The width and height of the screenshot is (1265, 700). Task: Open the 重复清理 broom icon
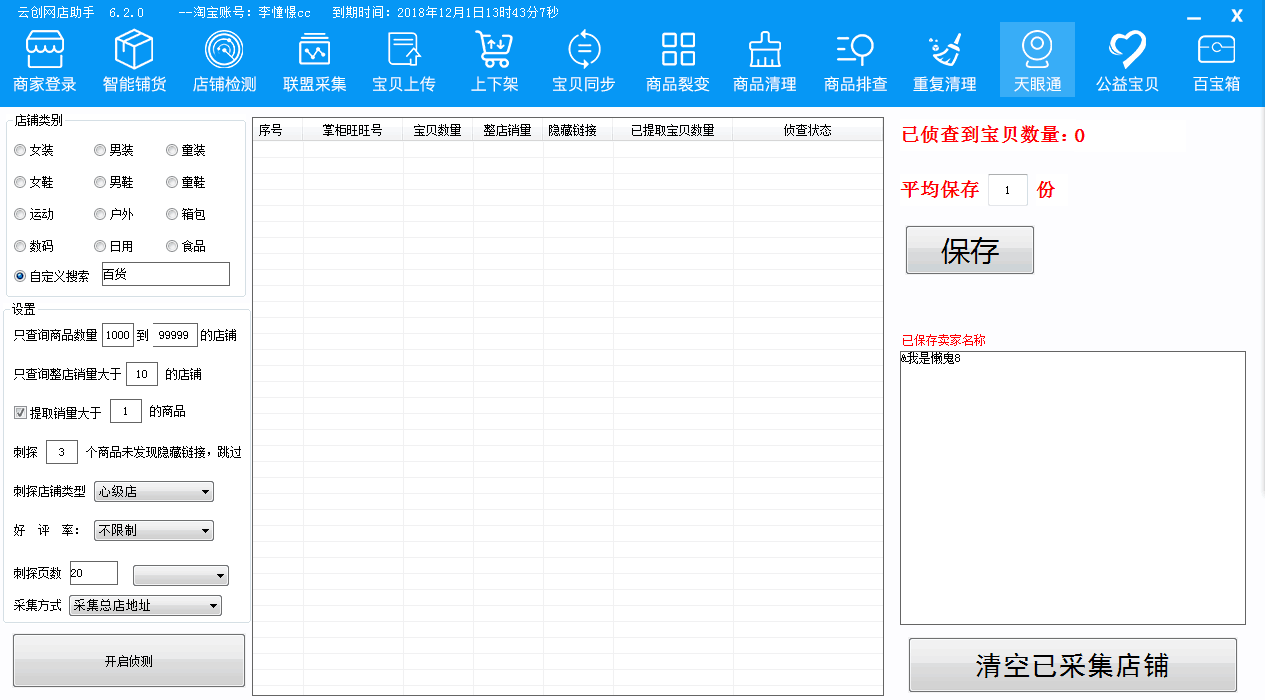[945, 61]
